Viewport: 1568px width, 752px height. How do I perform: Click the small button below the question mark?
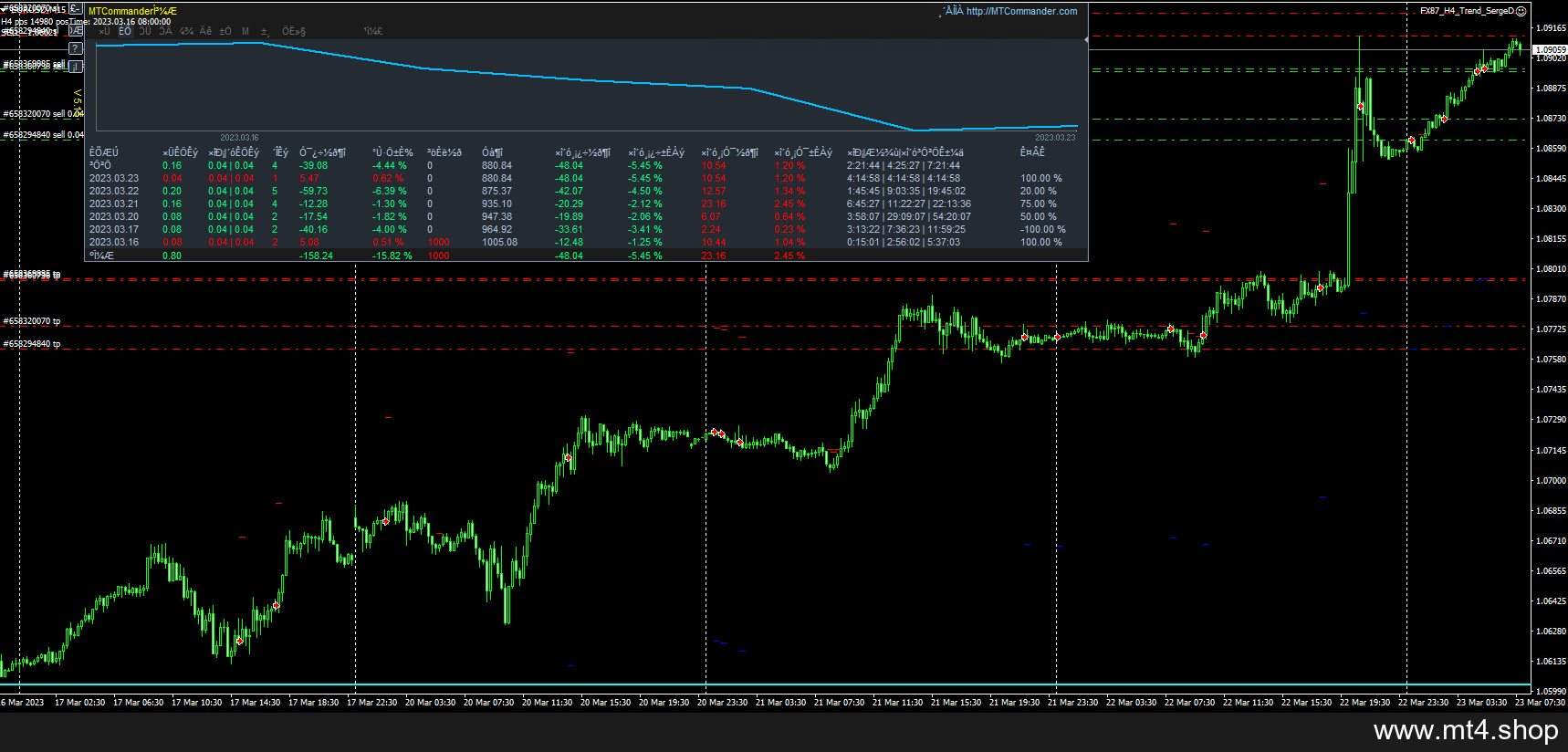coord(76,67)
